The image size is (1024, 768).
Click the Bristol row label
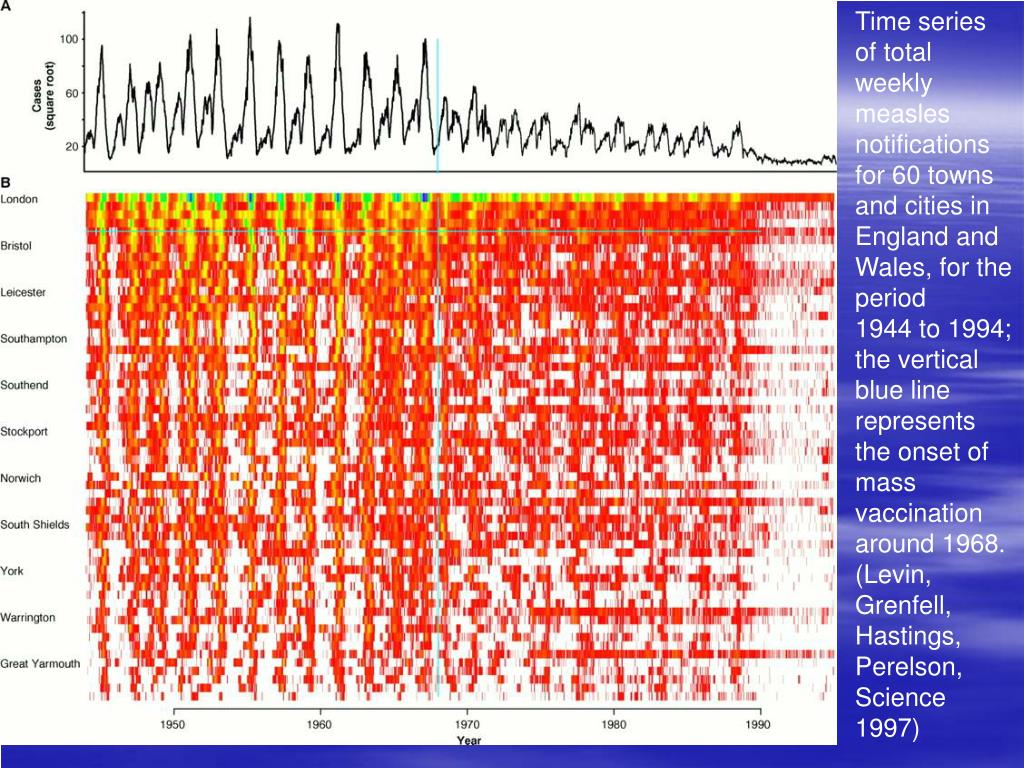[x=16, y=246]
